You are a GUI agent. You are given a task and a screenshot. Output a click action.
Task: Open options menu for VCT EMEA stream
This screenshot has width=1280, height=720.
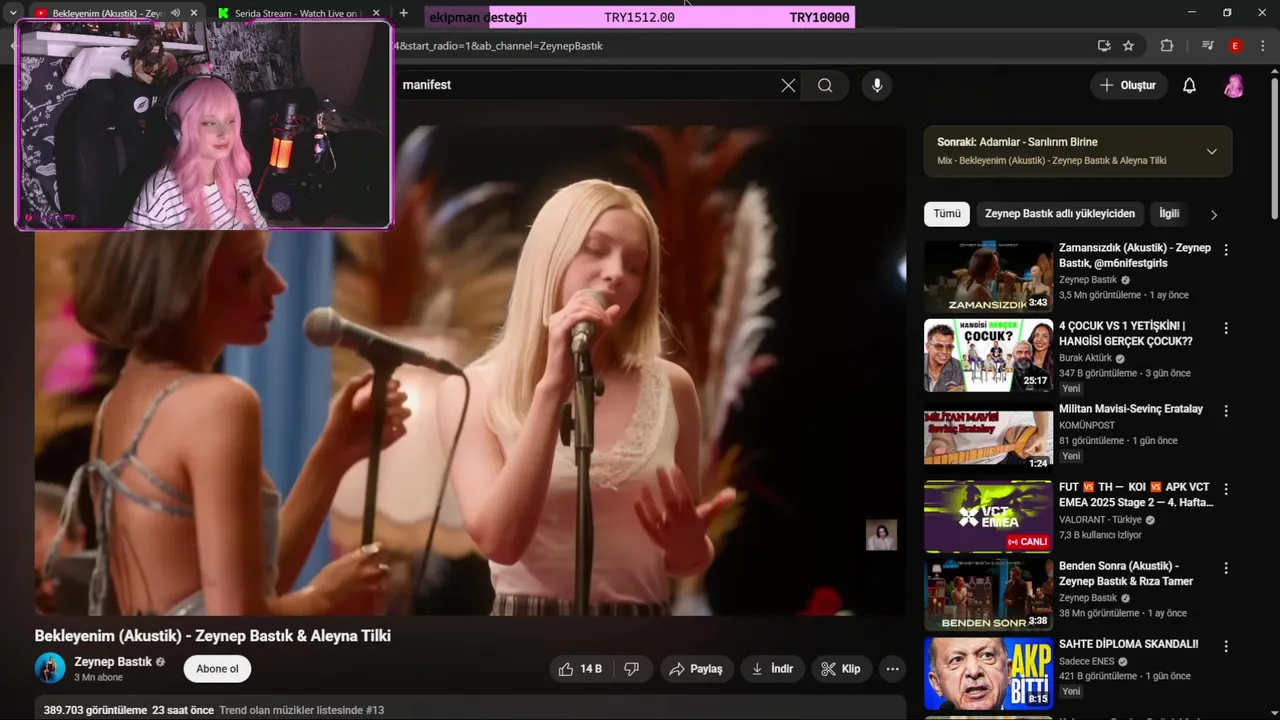pyautogui.click(x=1226, y=489)
